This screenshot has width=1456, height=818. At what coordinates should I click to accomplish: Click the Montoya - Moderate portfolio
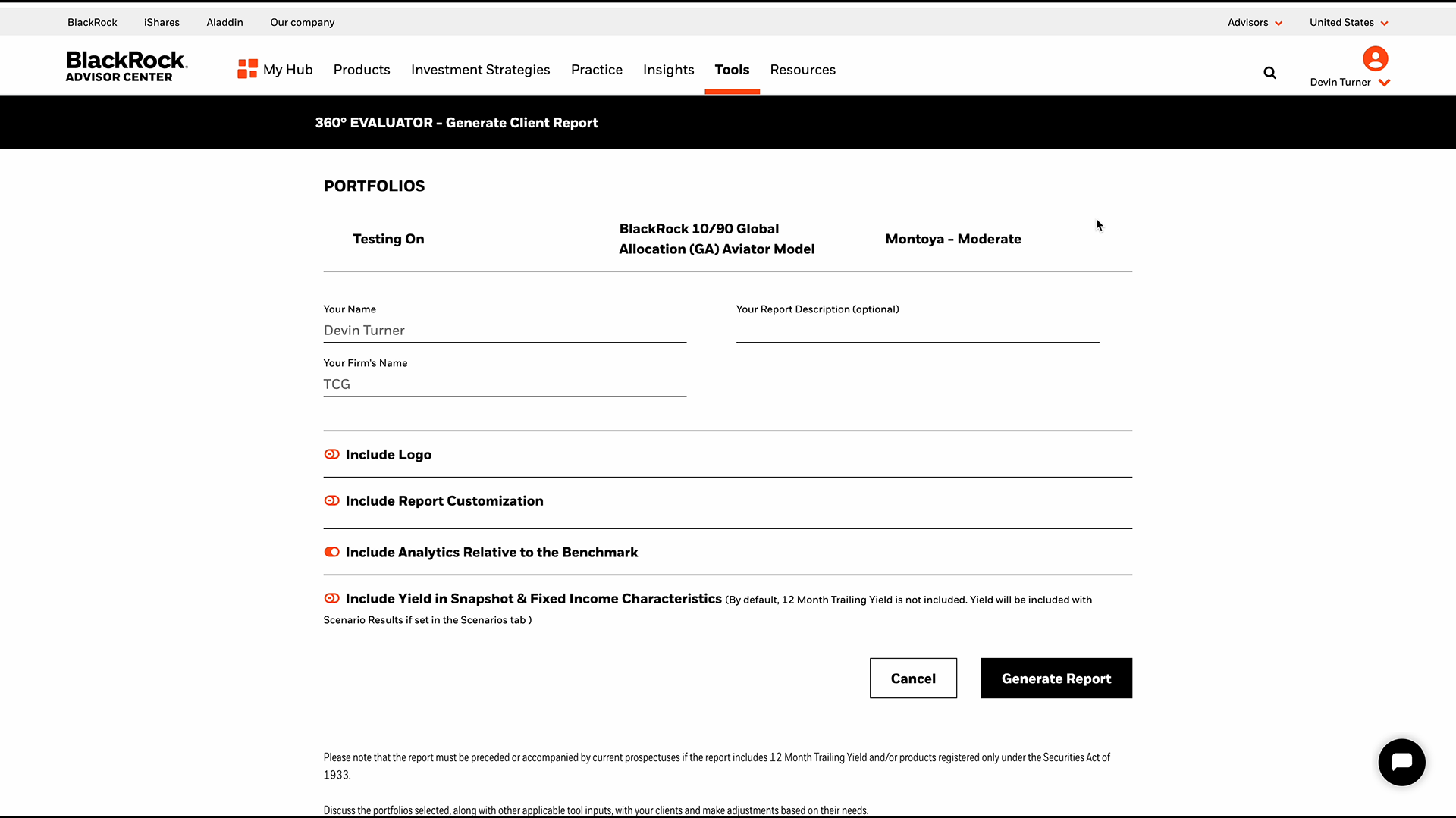953,239
